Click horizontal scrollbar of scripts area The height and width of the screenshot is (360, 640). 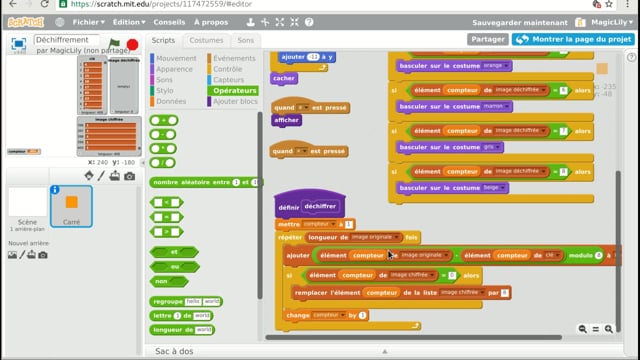(413, 338)
